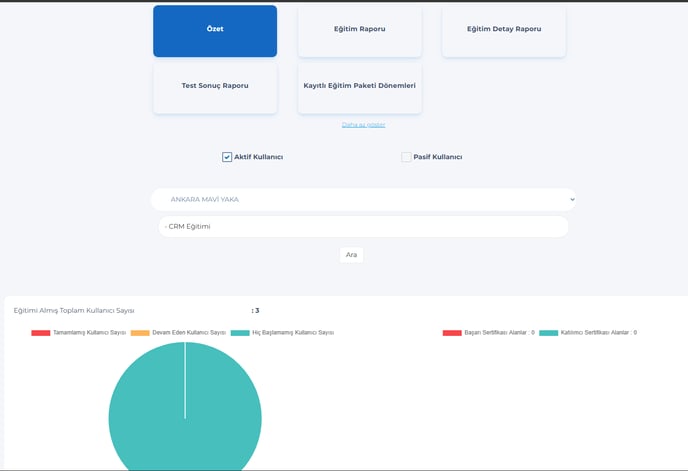The height and width of the screenshot is (471, 688).
Task: Open Kayıtlı Eğitim Paketi Dönemleri tab
Action: [359, 86]
